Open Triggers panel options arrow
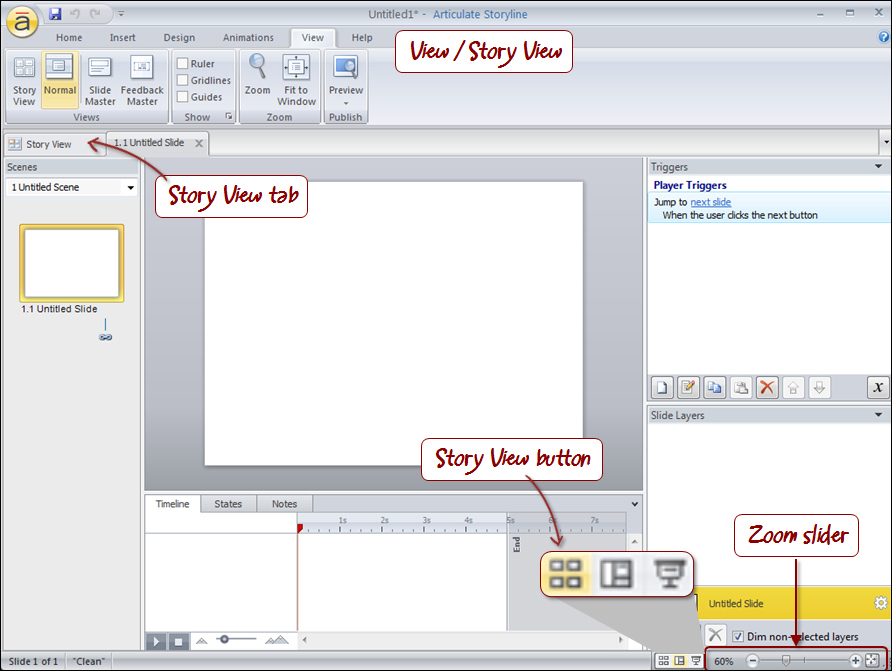 [x=878, y=167]
